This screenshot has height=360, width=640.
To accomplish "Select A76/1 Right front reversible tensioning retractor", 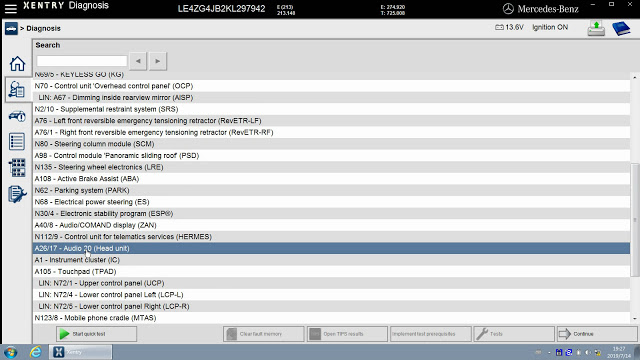I will point(331,132).
